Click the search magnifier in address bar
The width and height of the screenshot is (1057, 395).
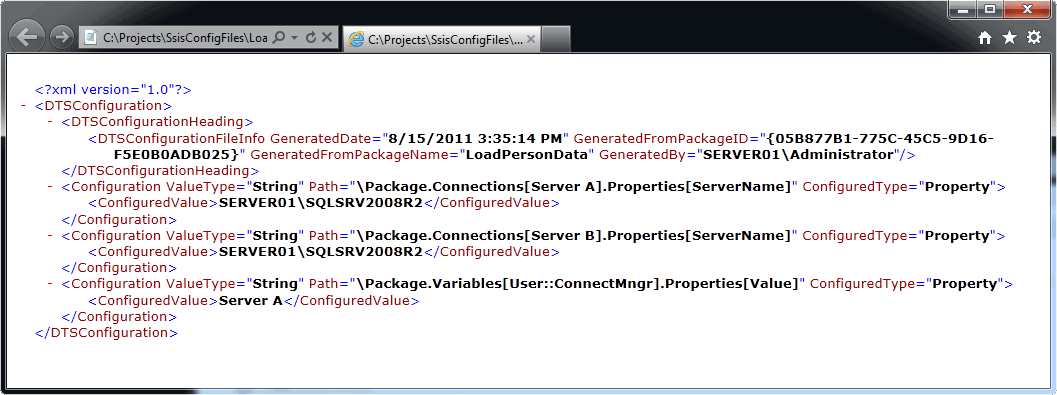[280, 38]
